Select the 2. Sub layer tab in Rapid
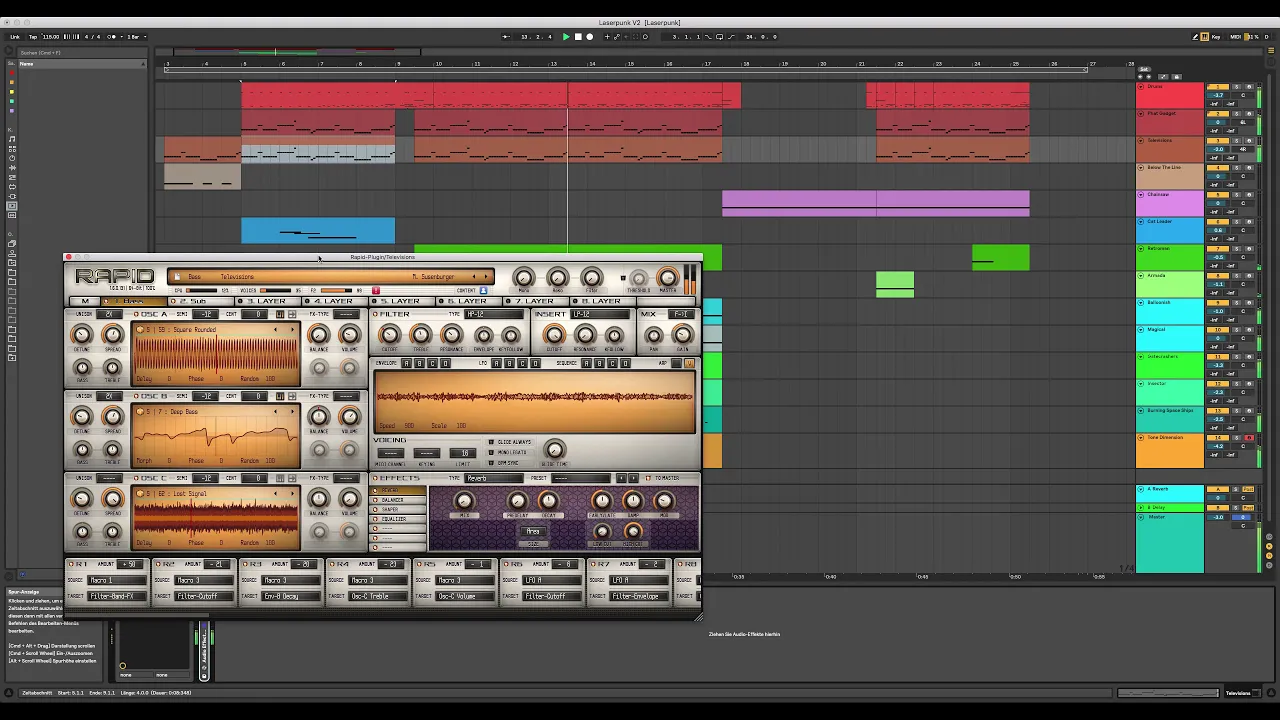1280x720 pixels. (x=200, y=301)
